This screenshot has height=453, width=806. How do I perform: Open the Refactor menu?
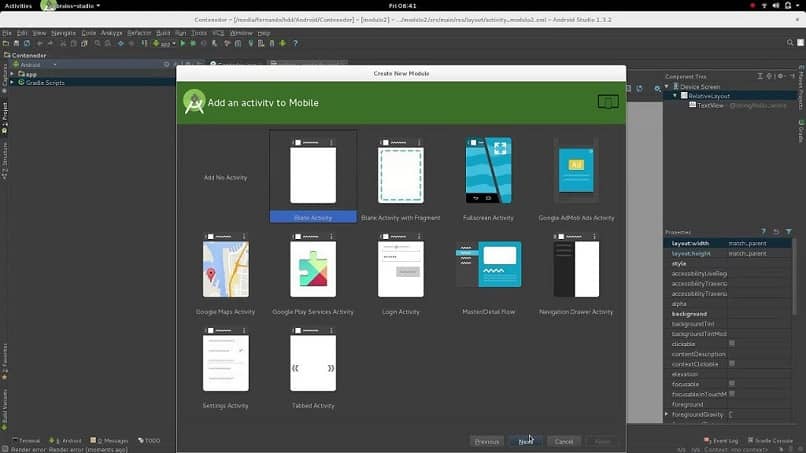[x=139, y=33]
